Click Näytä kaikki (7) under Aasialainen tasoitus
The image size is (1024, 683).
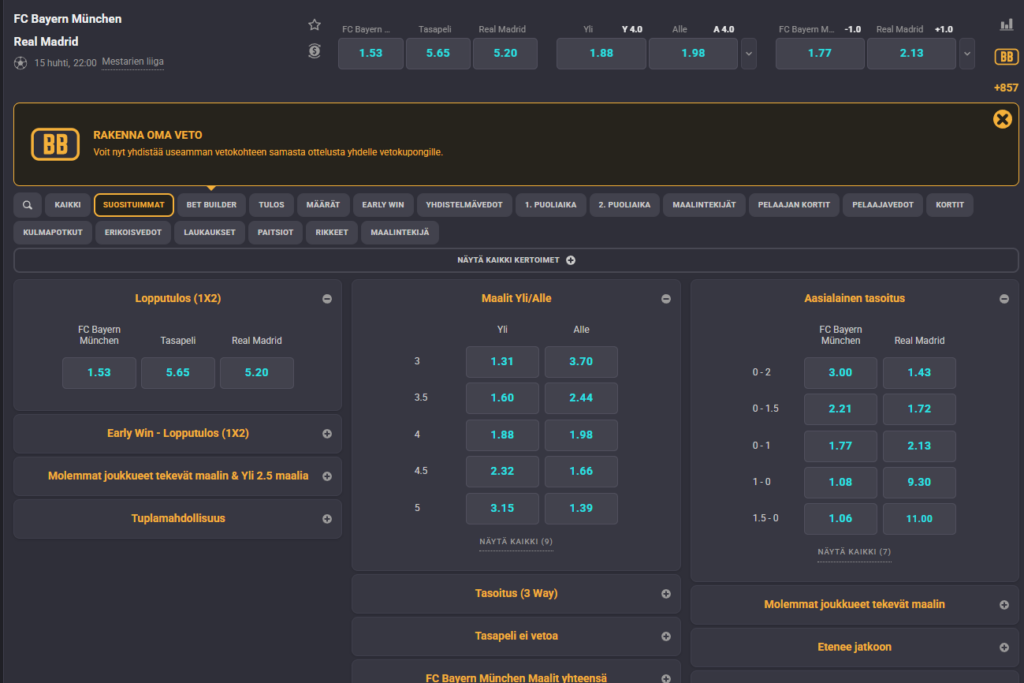(x=854, y=552)
